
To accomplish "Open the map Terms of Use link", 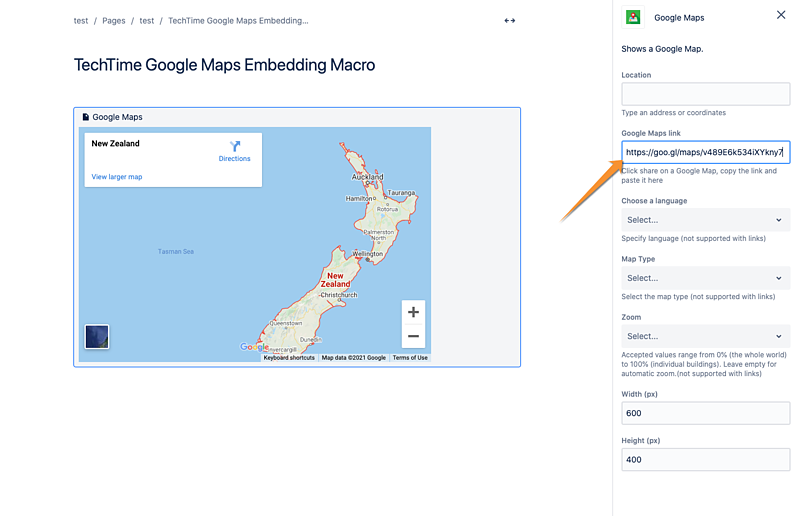I will 410,358.
